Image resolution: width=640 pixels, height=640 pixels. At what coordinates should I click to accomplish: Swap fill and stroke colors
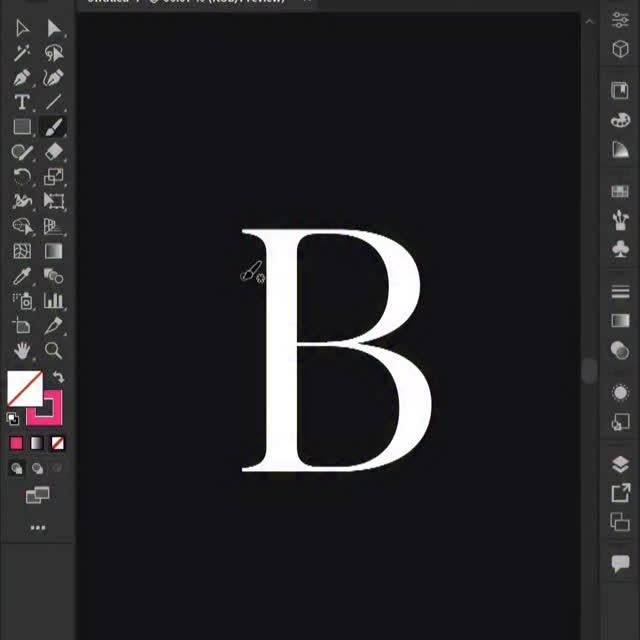coord(58,377)
